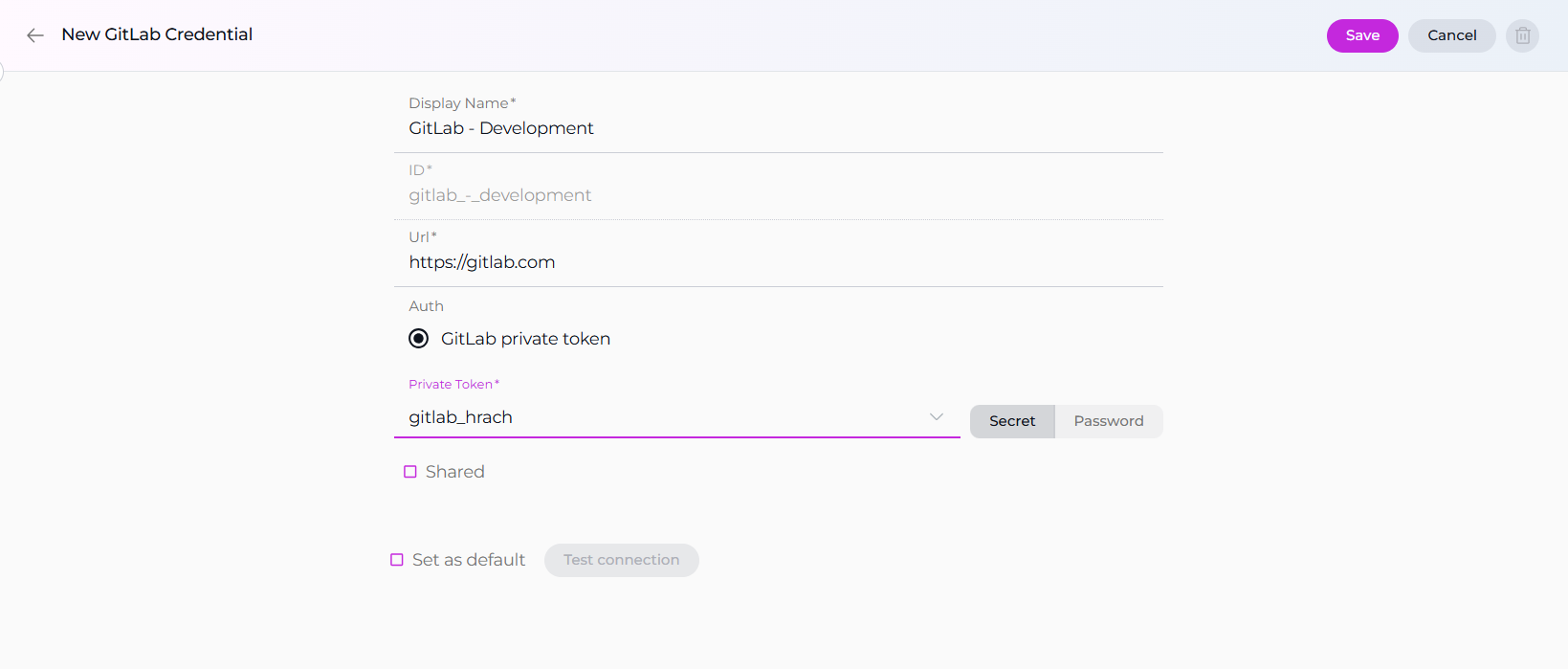This screenshot has width=1568, height=669.
Task: Select the GitLab private token radio button
Action: 418,339
